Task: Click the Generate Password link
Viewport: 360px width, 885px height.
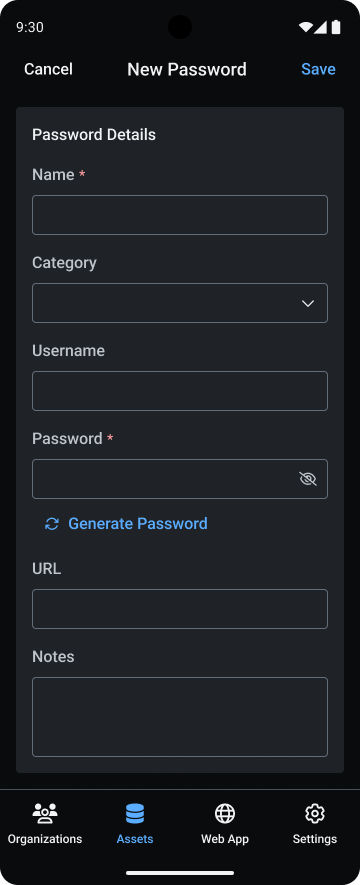Action: [x=138, y=524]
